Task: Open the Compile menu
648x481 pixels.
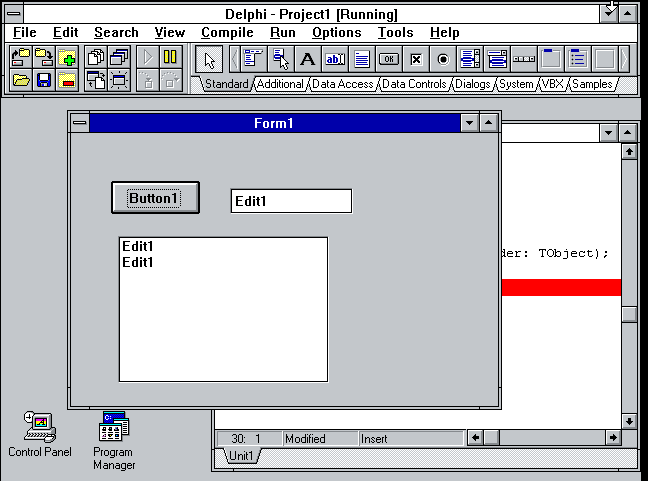Action: click(226, 33)
